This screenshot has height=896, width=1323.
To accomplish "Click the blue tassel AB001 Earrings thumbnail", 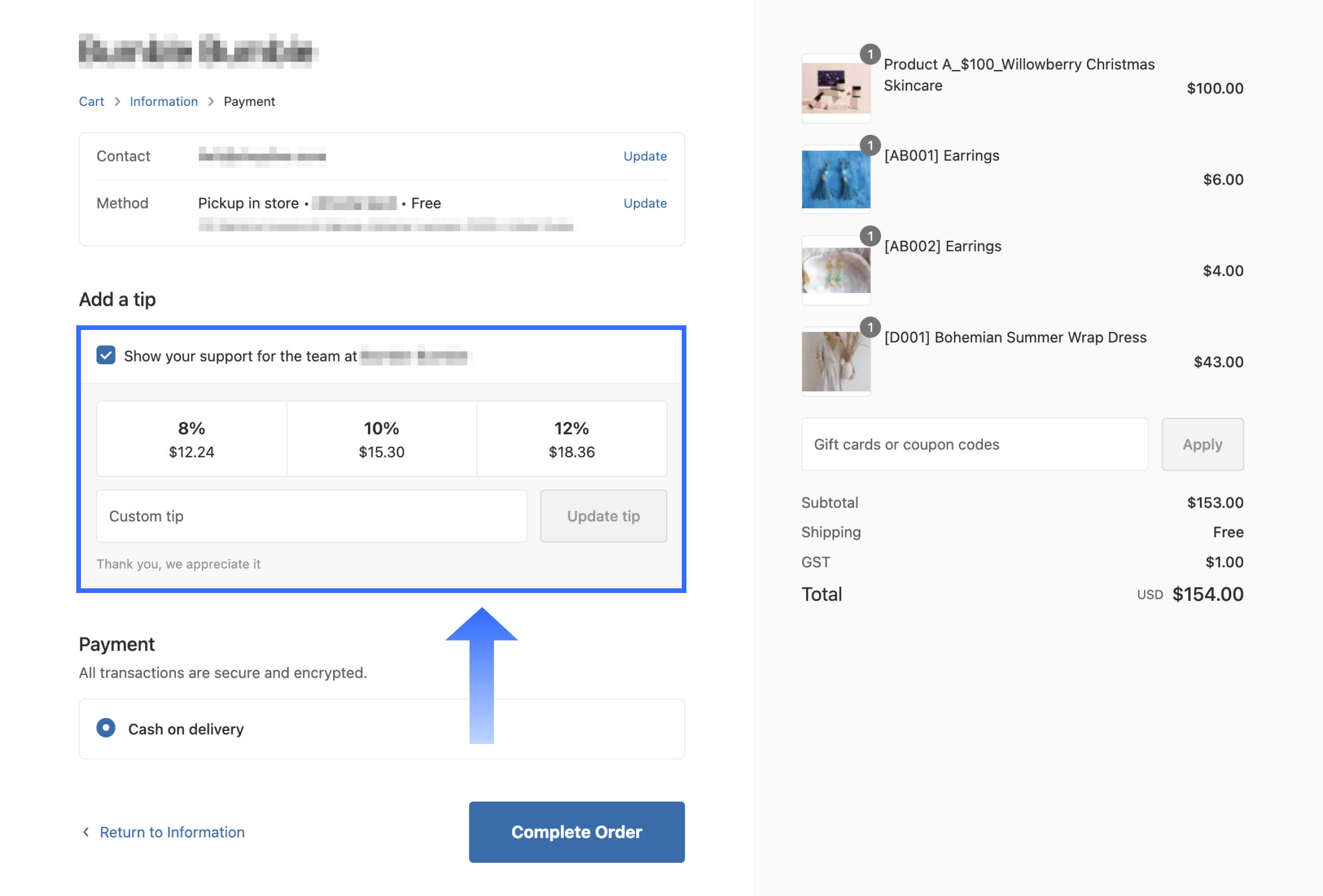I will (835, 180).
